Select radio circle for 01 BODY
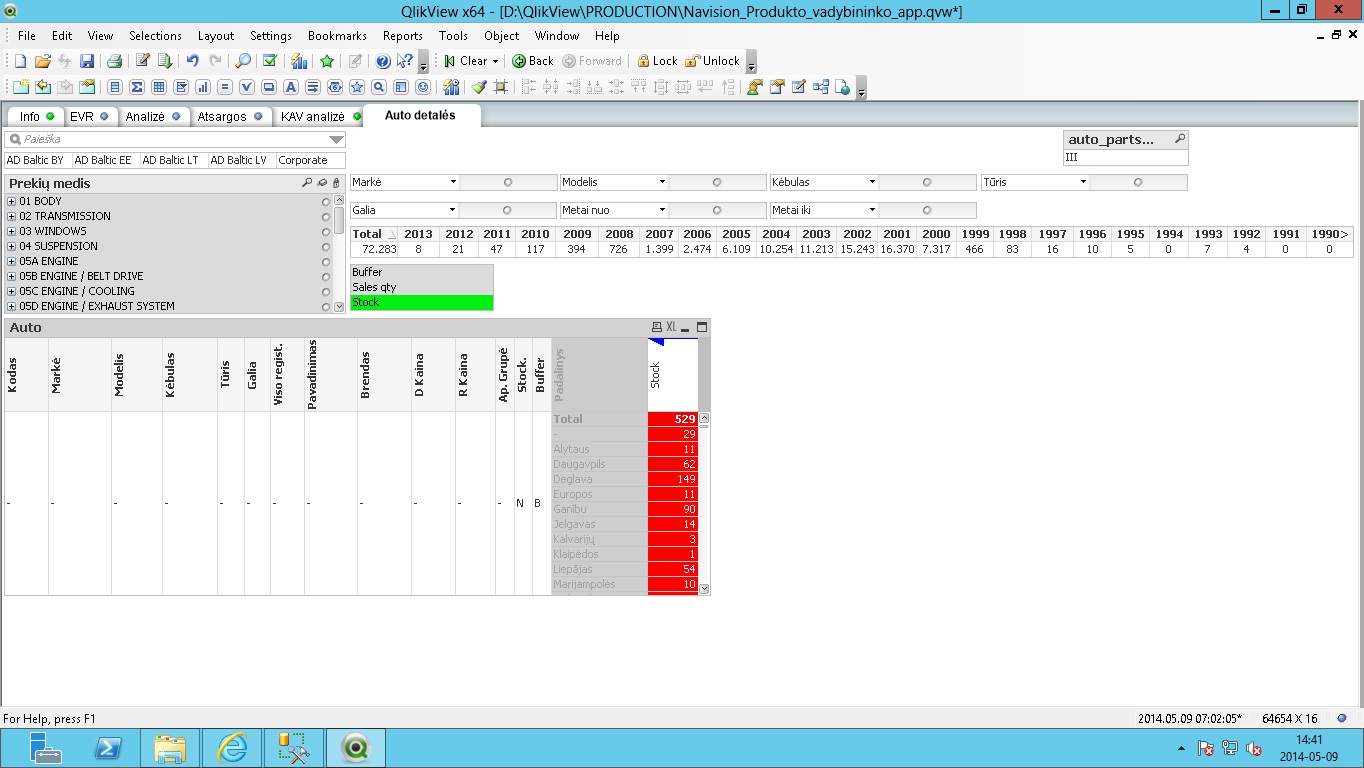1364x768 pixels. pos(325,201)
